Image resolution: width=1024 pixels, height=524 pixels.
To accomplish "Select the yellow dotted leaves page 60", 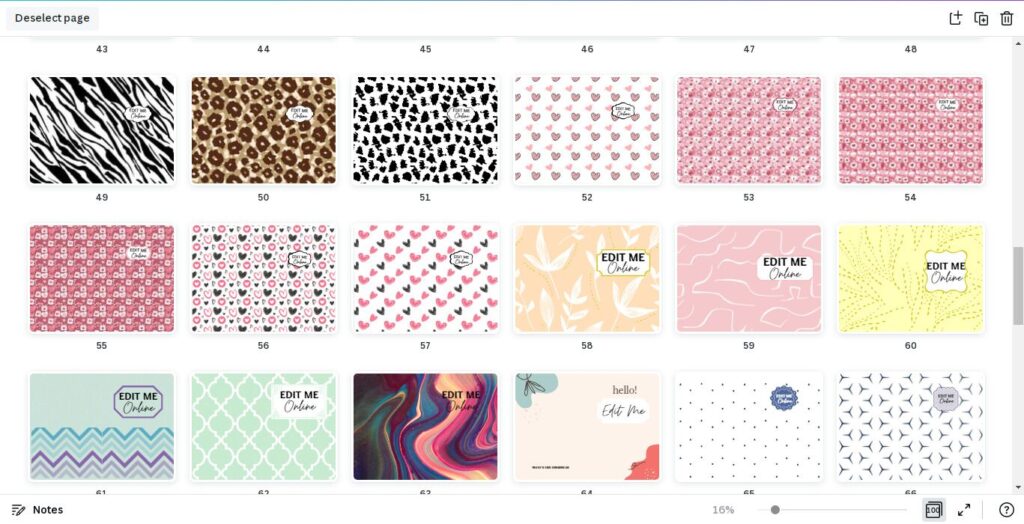I will tap(910, 278).
